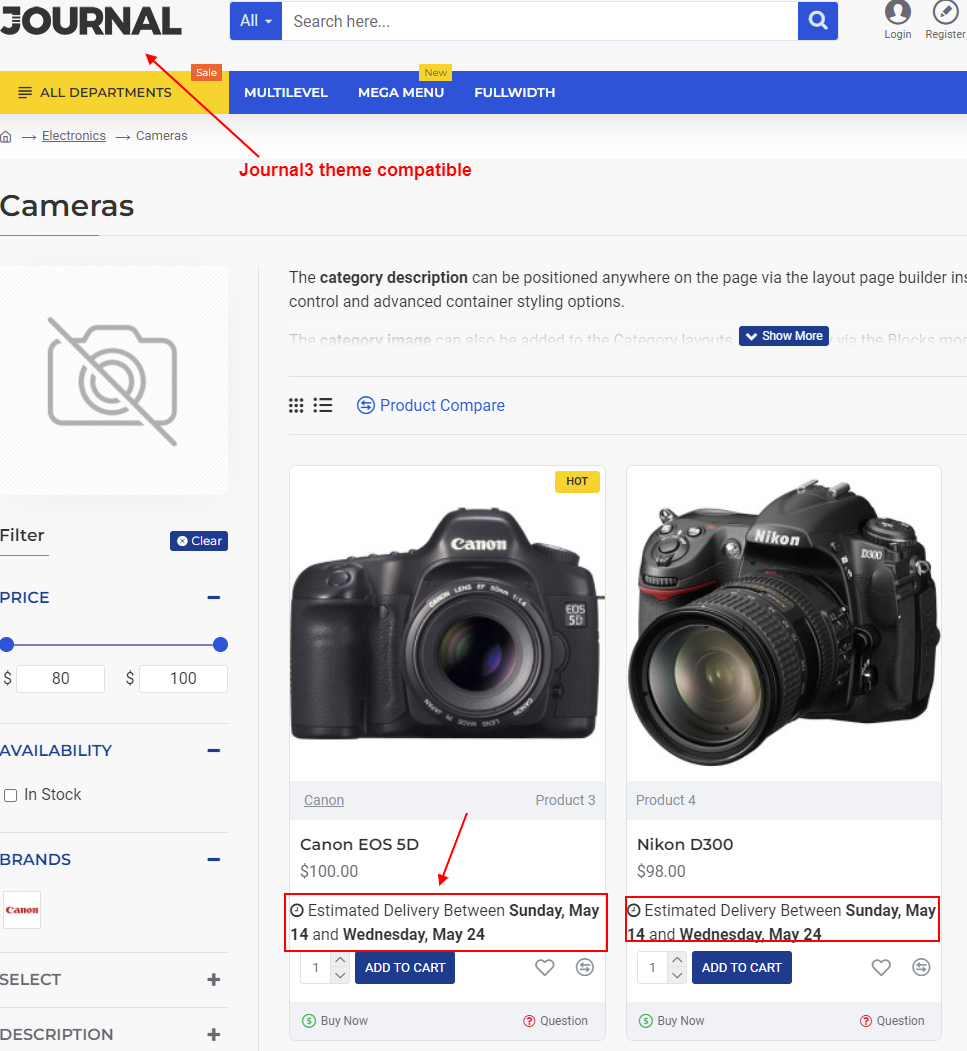967x1051 pixels.
Task: Expand the Description filter section
Action: coord(214,1035)
